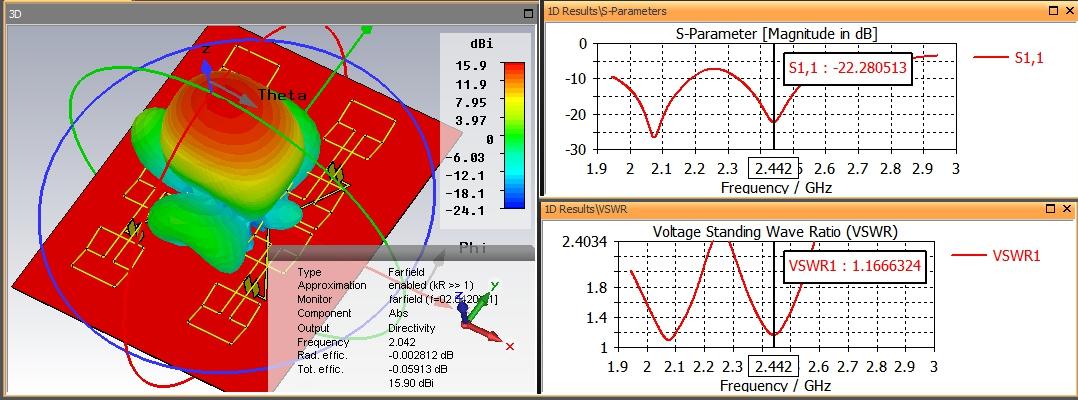Viewport: 1078px width, 400px height.
Task: Click the Phi axis label in 3D view
Action: point(472,247)
